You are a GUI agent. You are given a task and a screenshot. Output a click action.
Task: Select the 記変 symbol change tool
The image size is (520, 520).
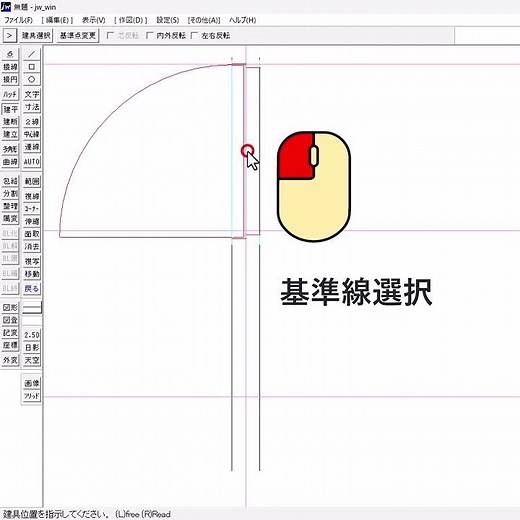[x=10, y=333]
